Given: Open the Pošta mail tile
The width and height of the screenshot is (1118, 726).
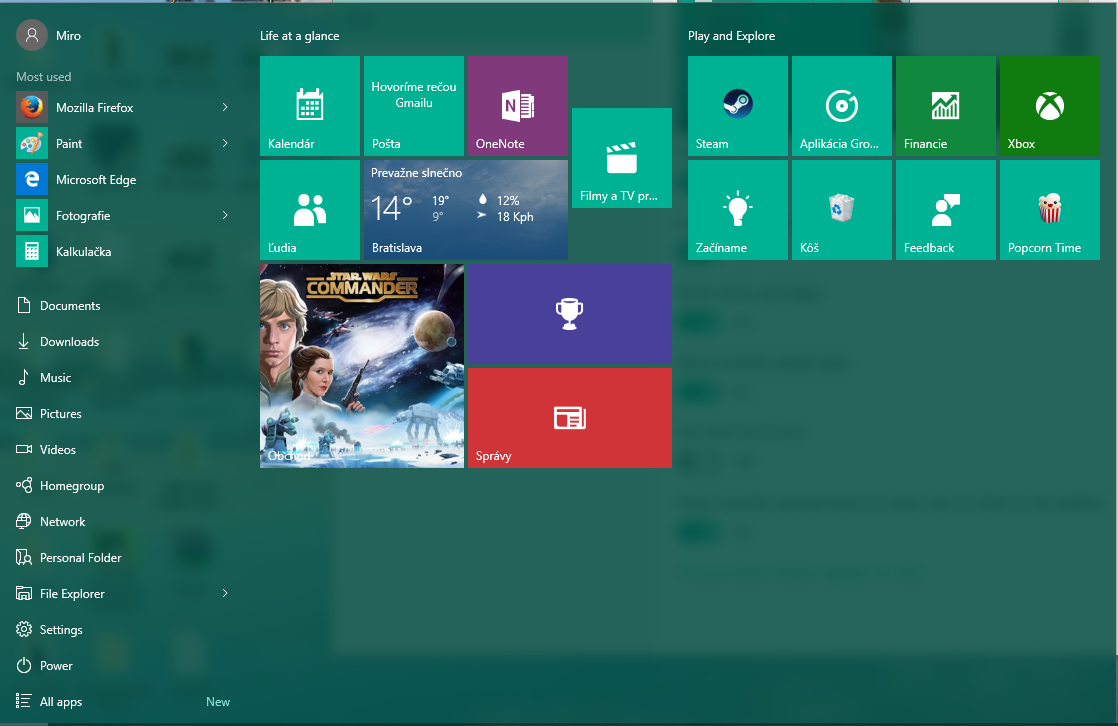Looking at the screenshot, I should (x=414, y=106).
